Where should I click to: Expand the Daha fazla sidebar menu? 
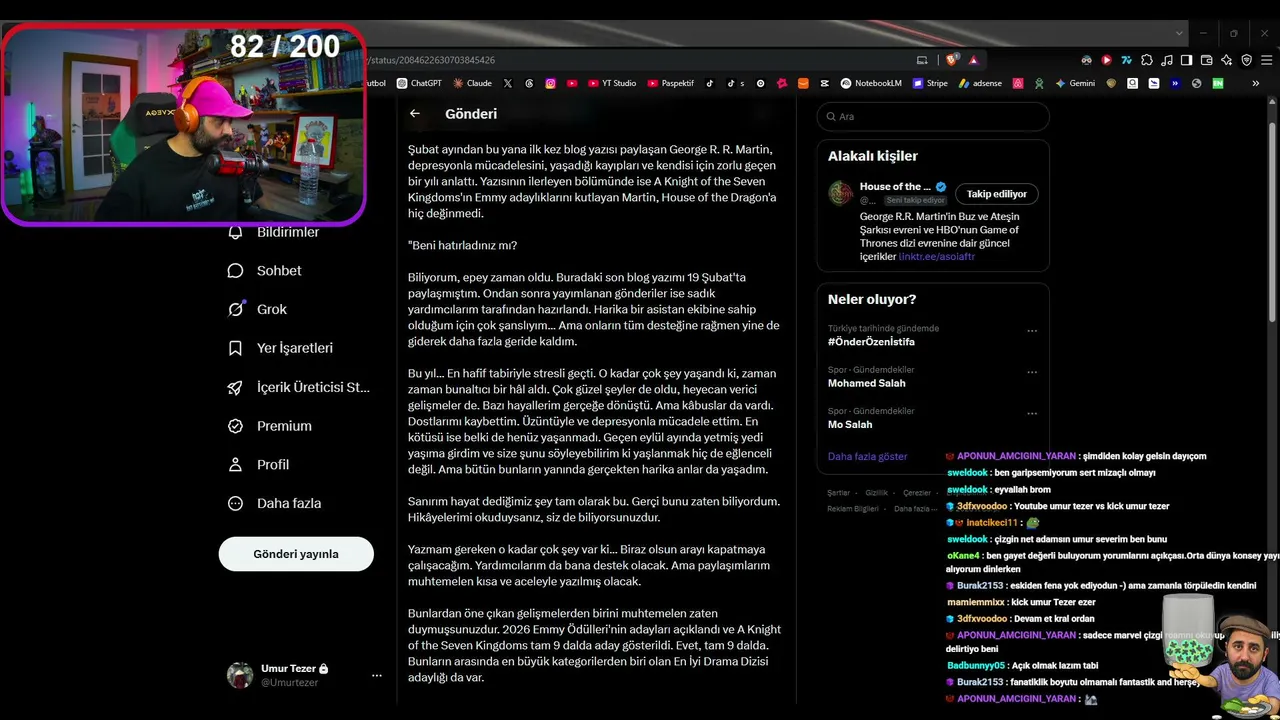tap(274, 504)
